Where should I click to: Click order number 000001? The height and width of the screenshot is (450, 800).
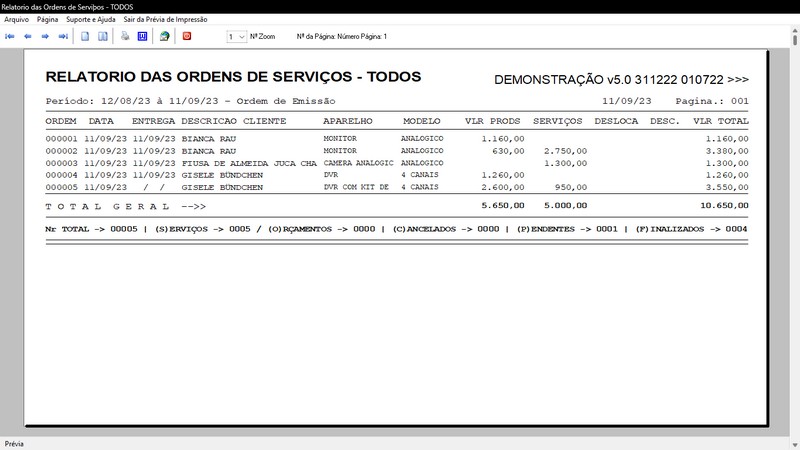(62, 139)
